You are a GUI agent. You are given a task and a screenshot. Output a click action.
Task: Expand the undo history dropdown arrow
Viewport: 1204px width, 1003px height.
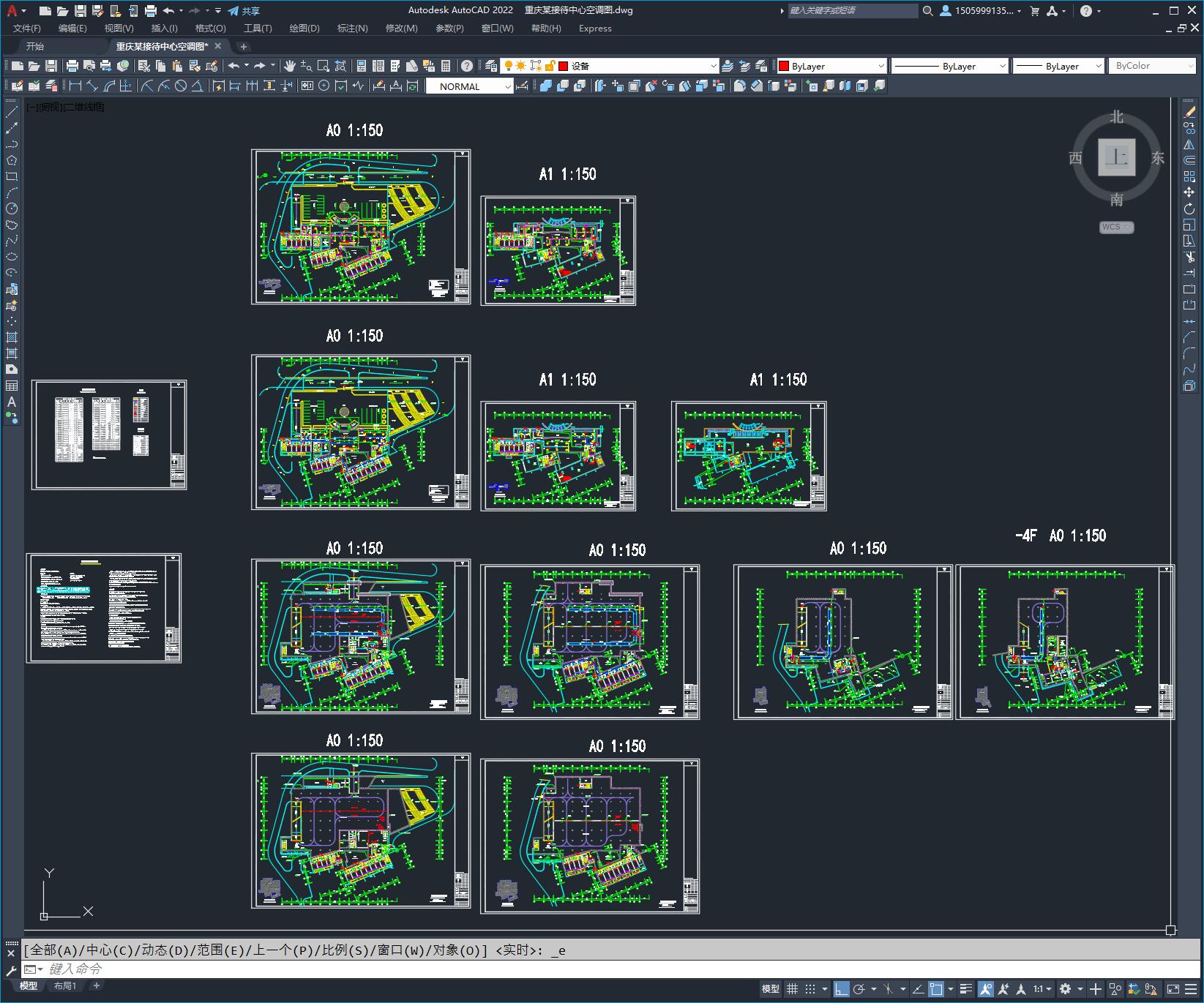[x=246, y=66]
